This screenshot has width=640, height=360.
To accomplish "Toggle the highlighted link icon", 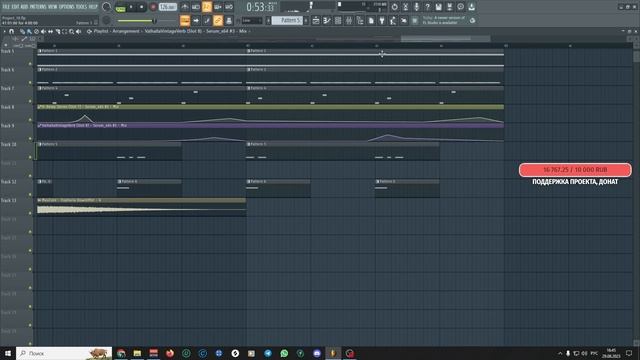I will (218, 20).
